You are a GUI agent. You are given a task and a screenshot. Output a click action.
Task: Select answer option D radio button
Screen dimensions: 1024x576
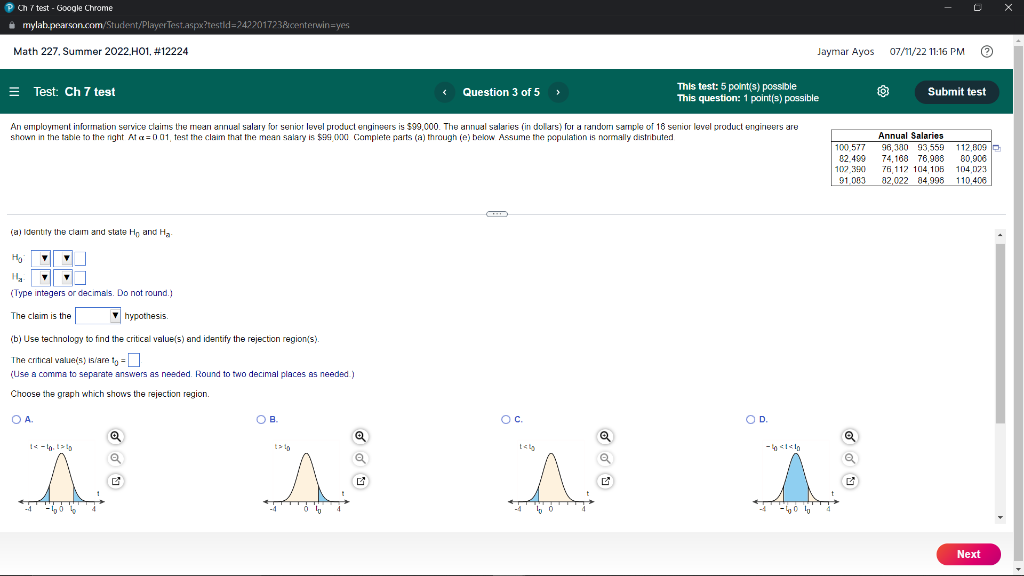click(750, 419)
